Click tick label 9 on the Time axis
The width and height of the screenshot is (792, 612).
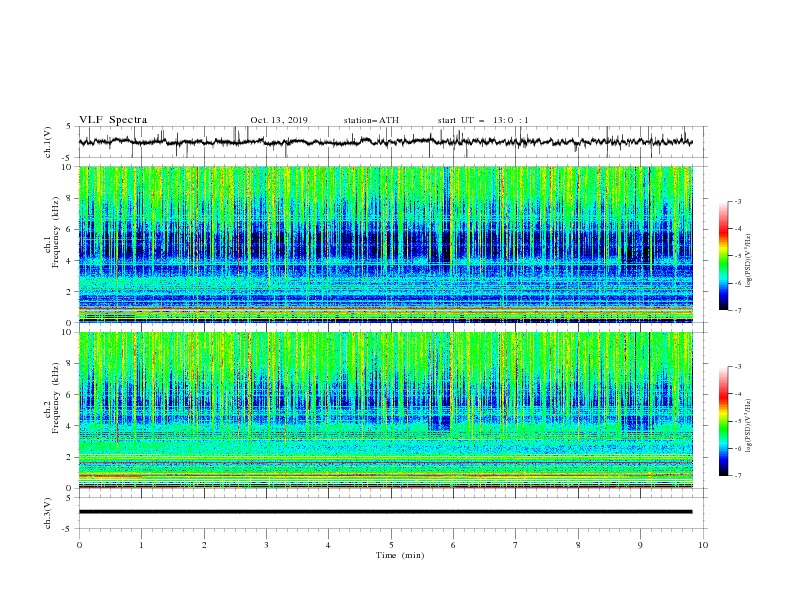click(640, 545)
